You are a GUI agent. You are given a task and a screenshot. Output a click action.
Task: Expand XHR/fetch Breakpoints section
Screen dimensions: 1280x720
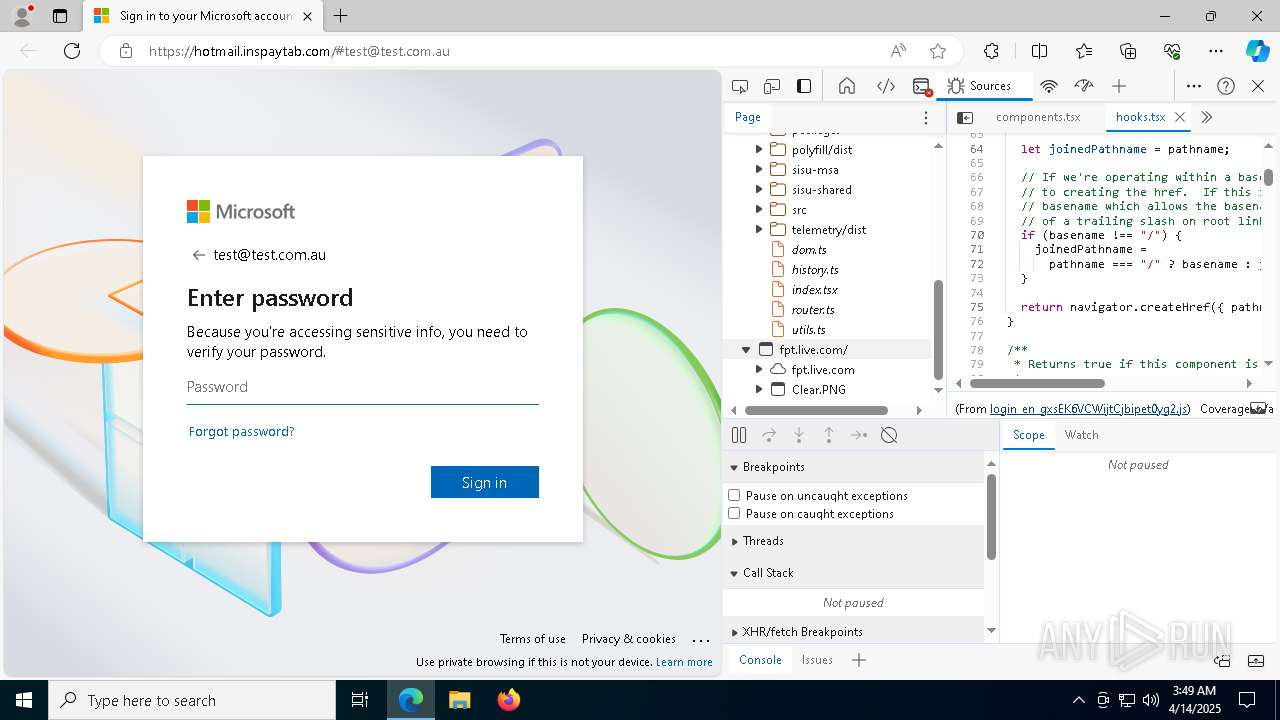pyautogui.click(x=734, y=632)
